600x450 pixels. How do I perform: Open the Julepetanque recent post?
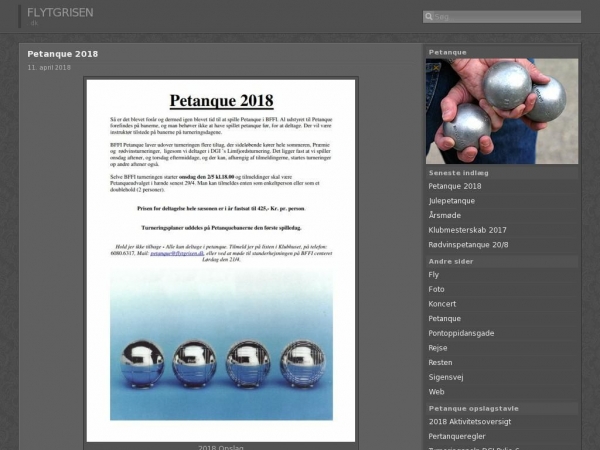coord(452,201)
